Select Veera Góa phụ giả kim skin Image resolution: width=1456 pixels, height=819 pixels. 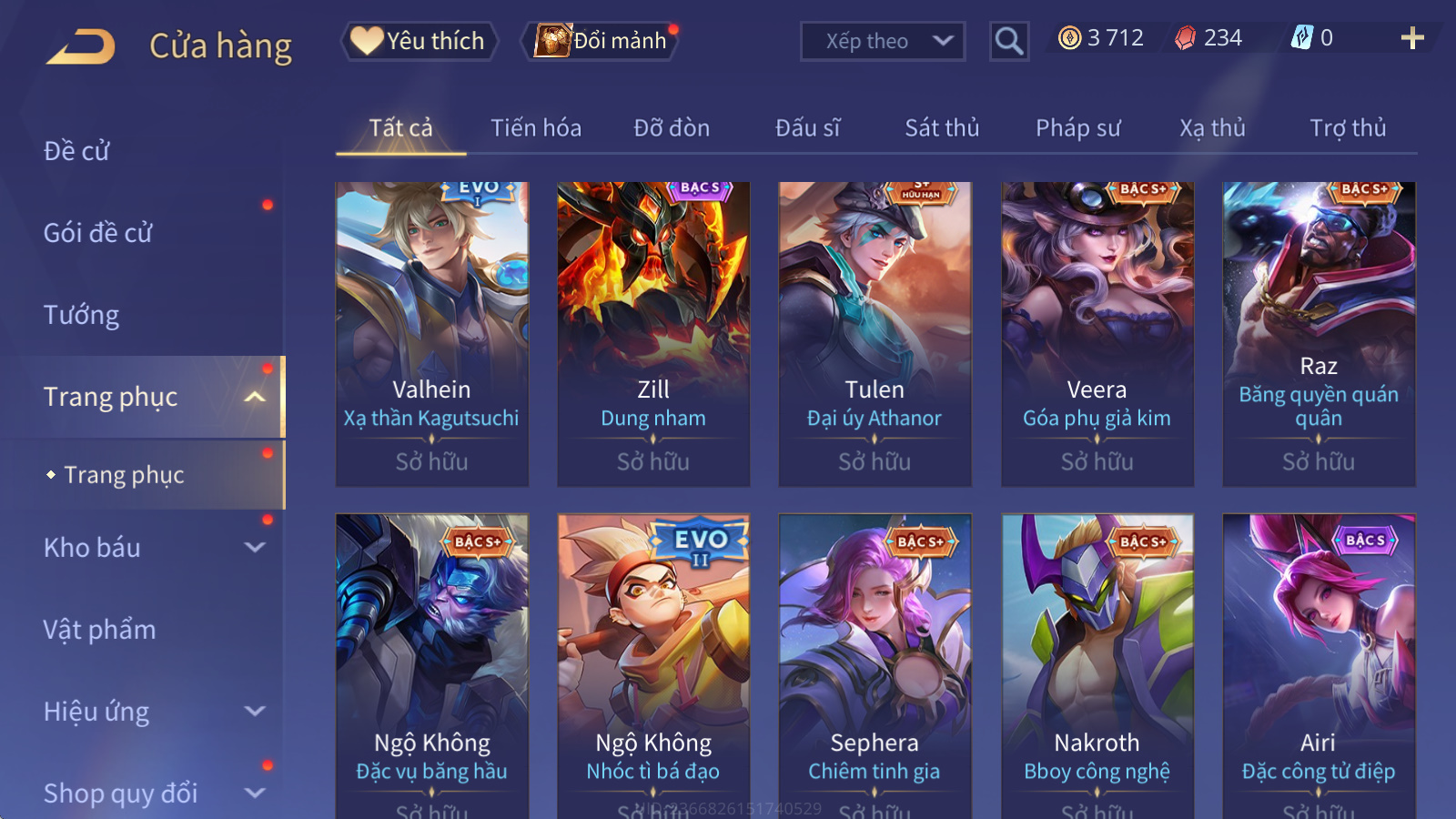tap(1097, 334)
